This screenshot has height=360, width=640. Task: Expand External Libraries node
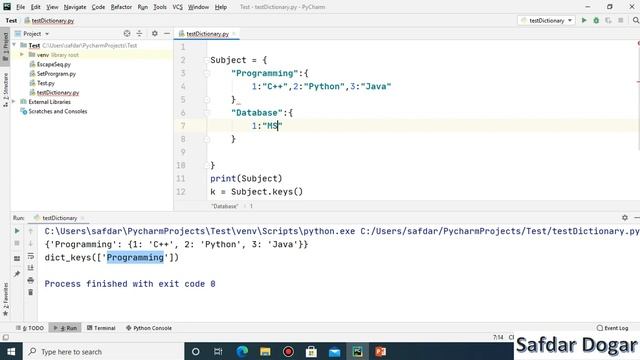[x=14, y=101]
